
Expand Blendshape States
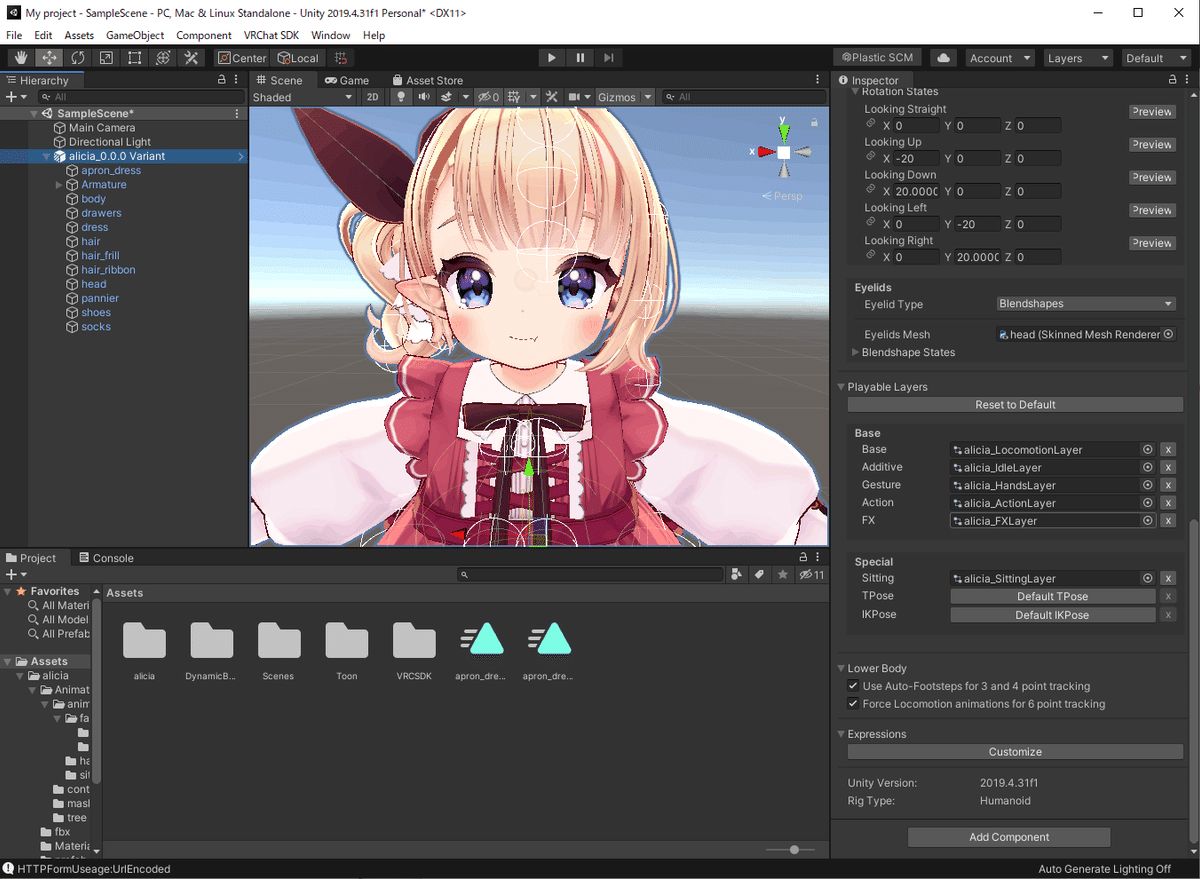(855, 352)
